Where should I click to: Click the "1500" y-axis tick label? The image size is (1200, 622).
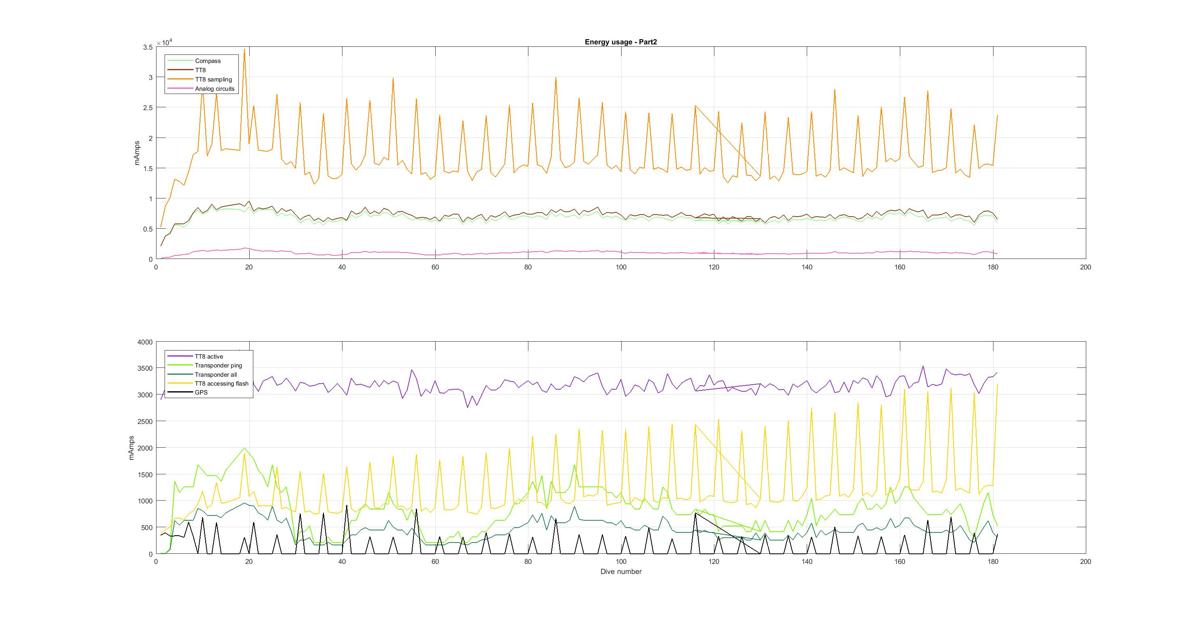pos(143,474)
